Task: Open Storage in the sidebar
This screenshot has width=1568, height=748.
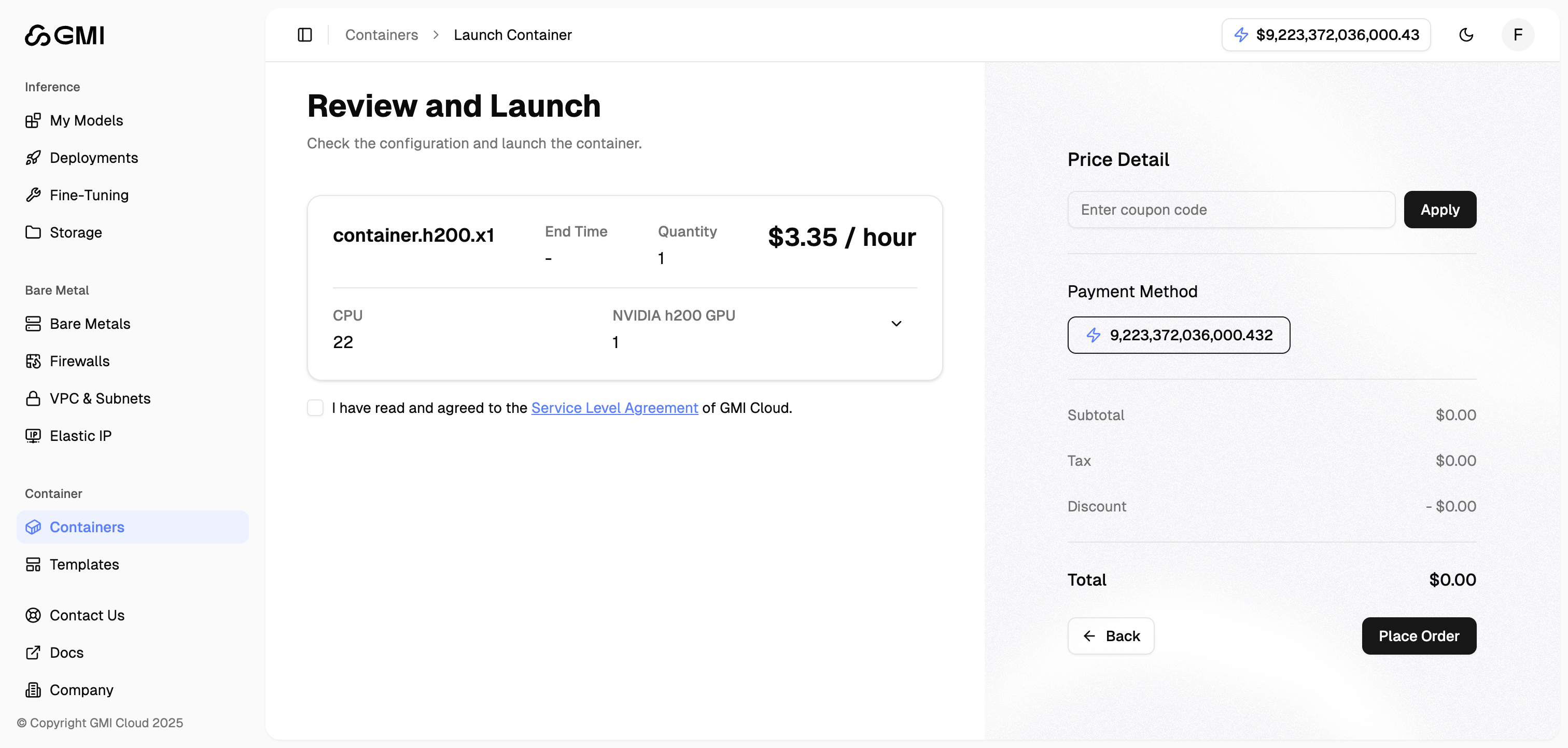Action: tap(76, 233)
